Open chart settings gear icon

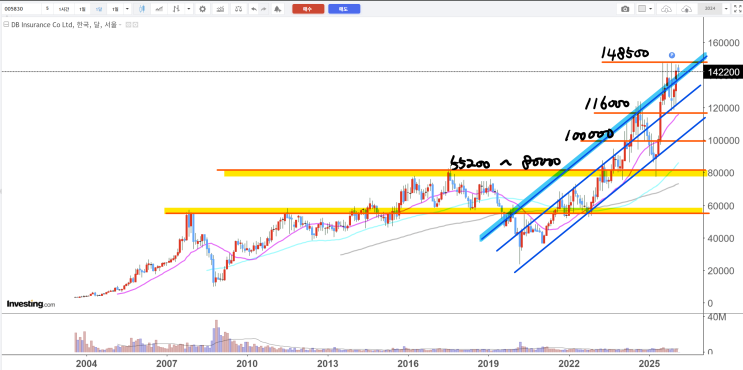point(202,9)
